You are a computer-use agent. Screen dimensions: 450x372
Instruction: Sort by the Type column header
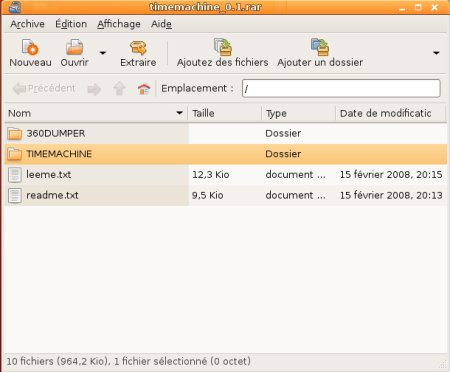point(298,113)
